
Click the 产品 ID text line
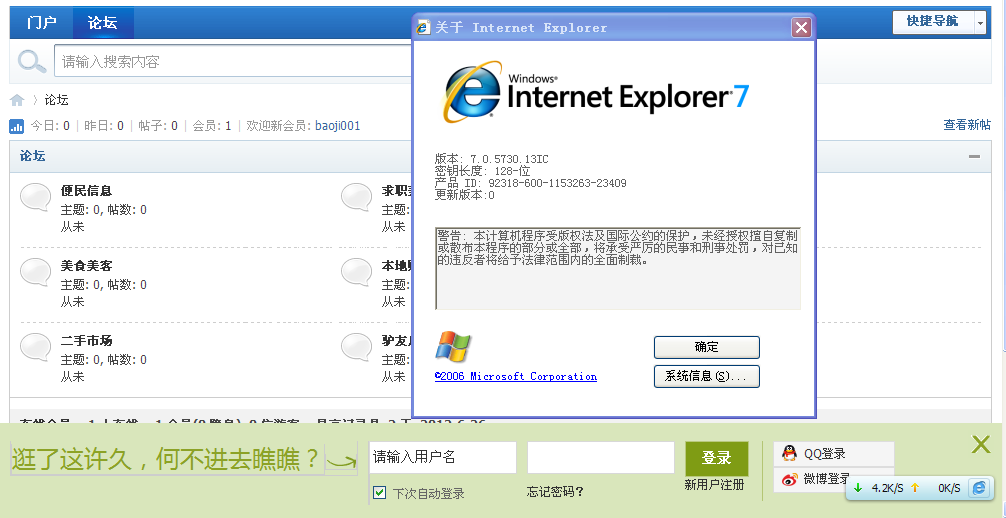[531, 184]
